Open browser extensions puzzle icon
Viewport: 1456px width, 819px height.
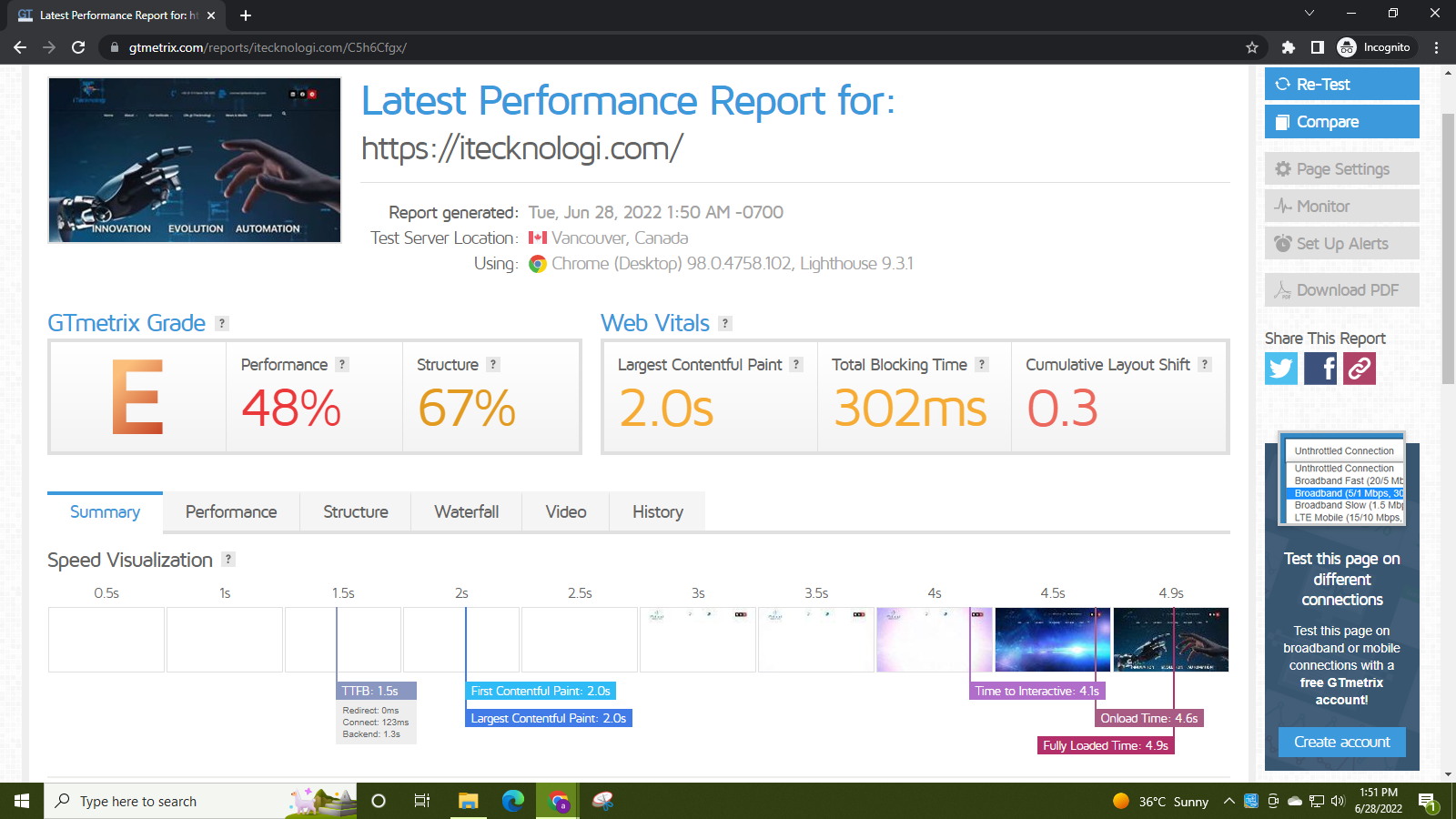pyautogui.click(x=1288, y=47)
